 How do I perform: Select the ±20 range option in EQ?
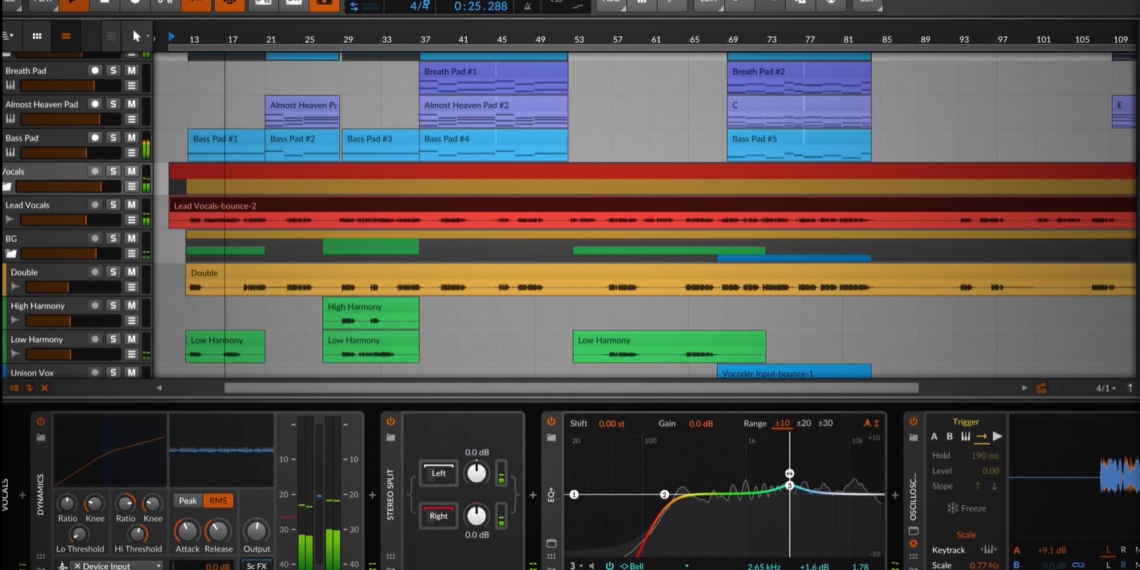803,423
